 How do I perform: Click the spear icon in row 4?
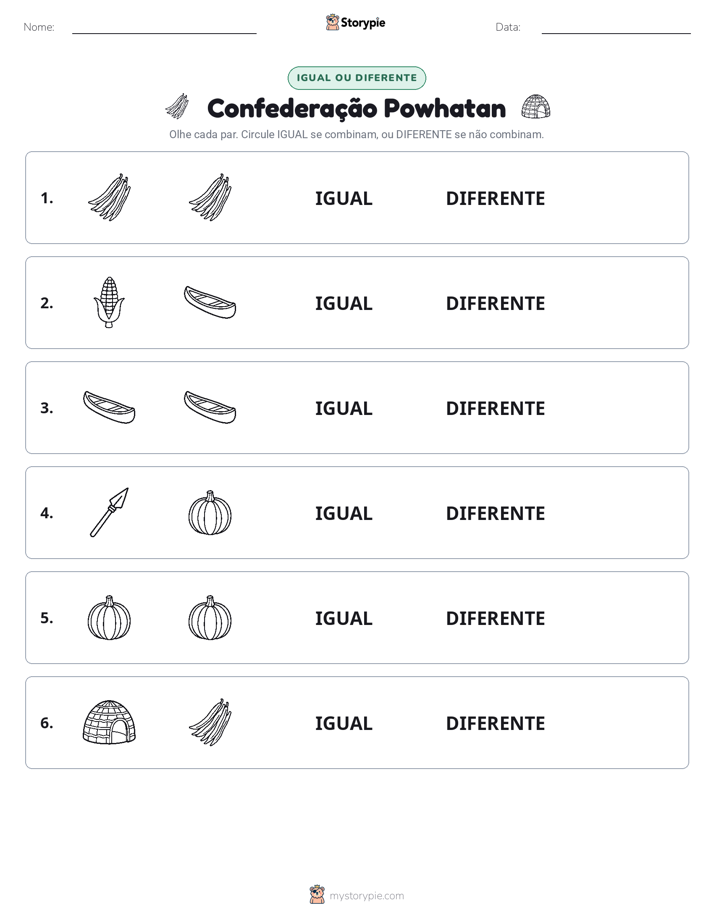(x=109, y=512)
